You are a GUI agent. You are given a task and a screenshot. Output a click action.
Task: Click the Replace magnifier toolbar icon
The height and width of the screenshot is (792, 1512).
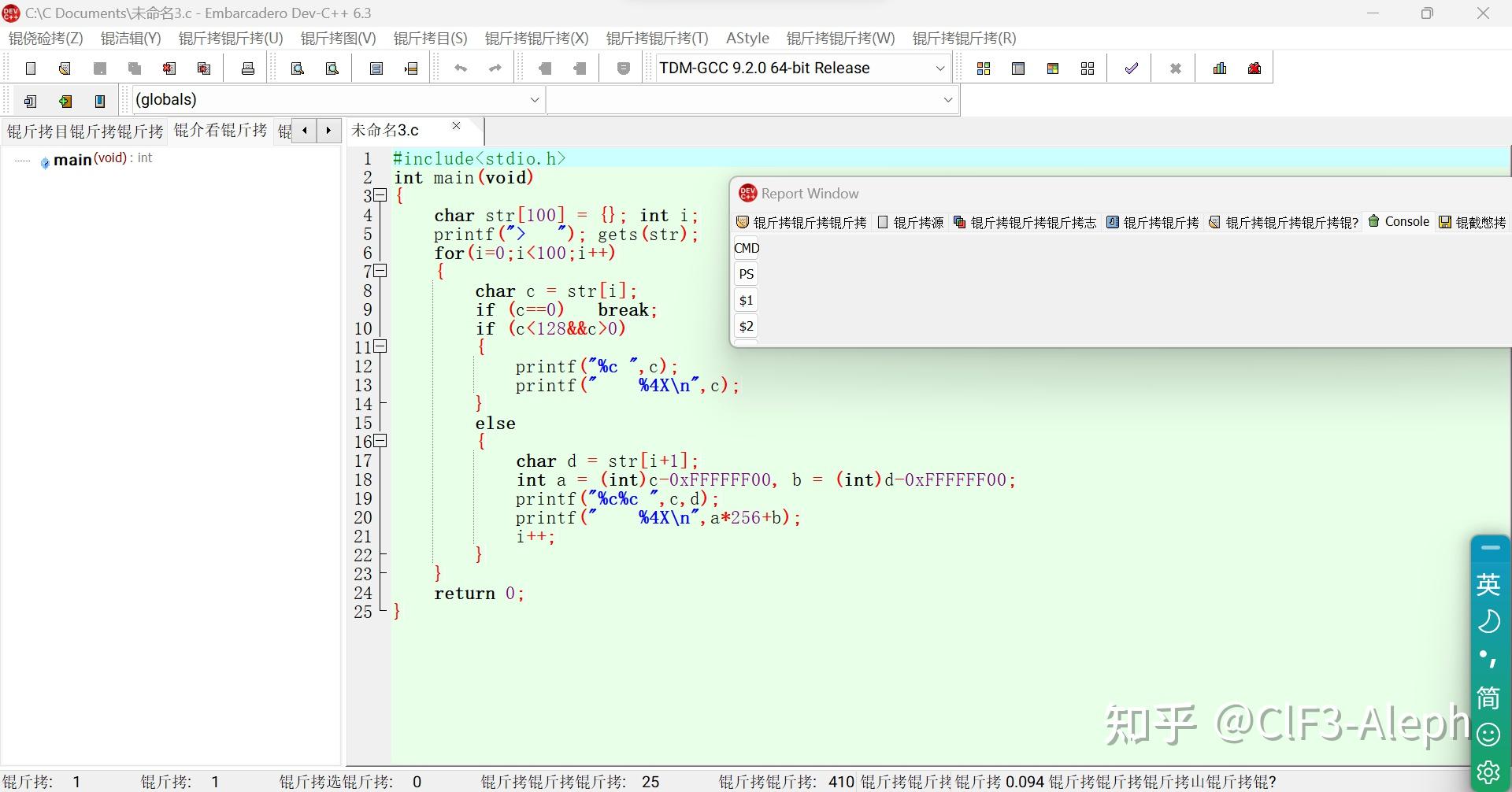332,68
